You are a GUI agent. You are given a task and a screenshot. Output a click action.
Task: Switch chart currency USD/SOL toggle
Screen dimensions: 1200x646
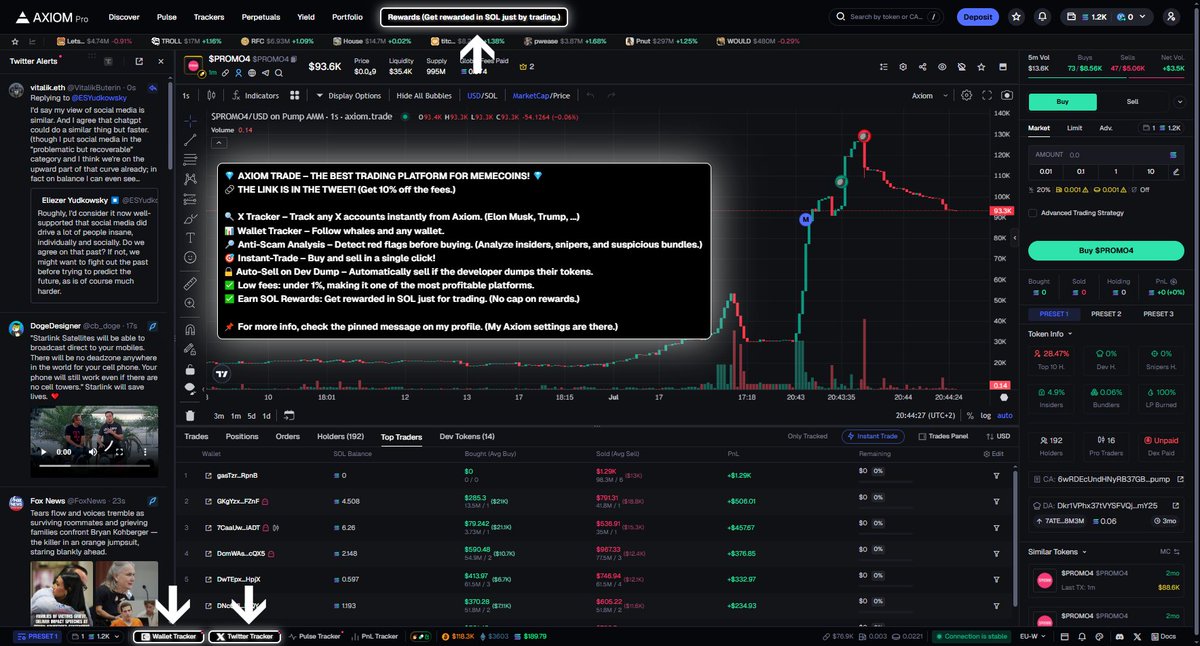click(x=482, y=96)
